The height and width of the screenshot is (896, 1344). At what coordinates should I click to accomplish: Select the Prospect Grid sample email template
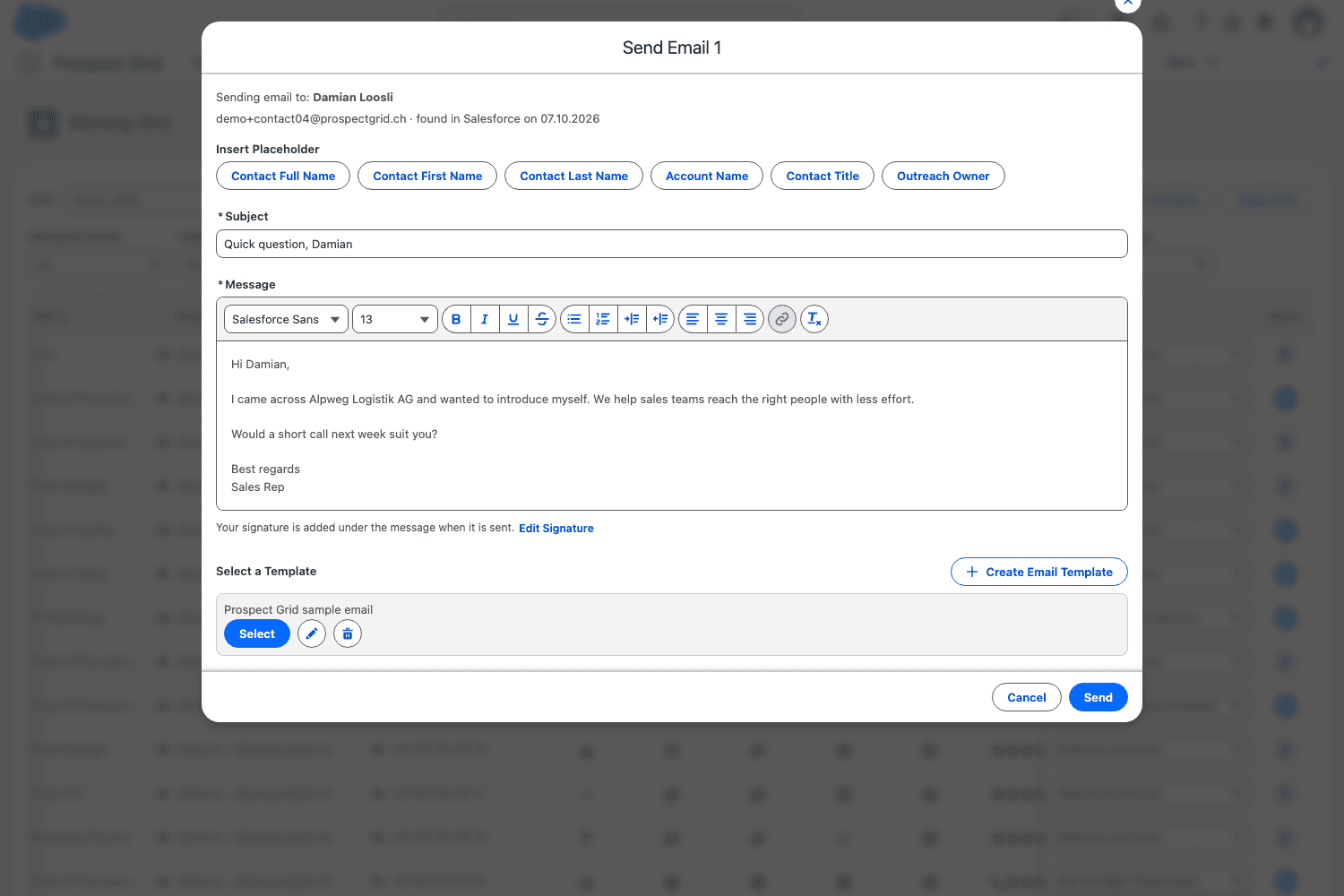click(257, 634)
